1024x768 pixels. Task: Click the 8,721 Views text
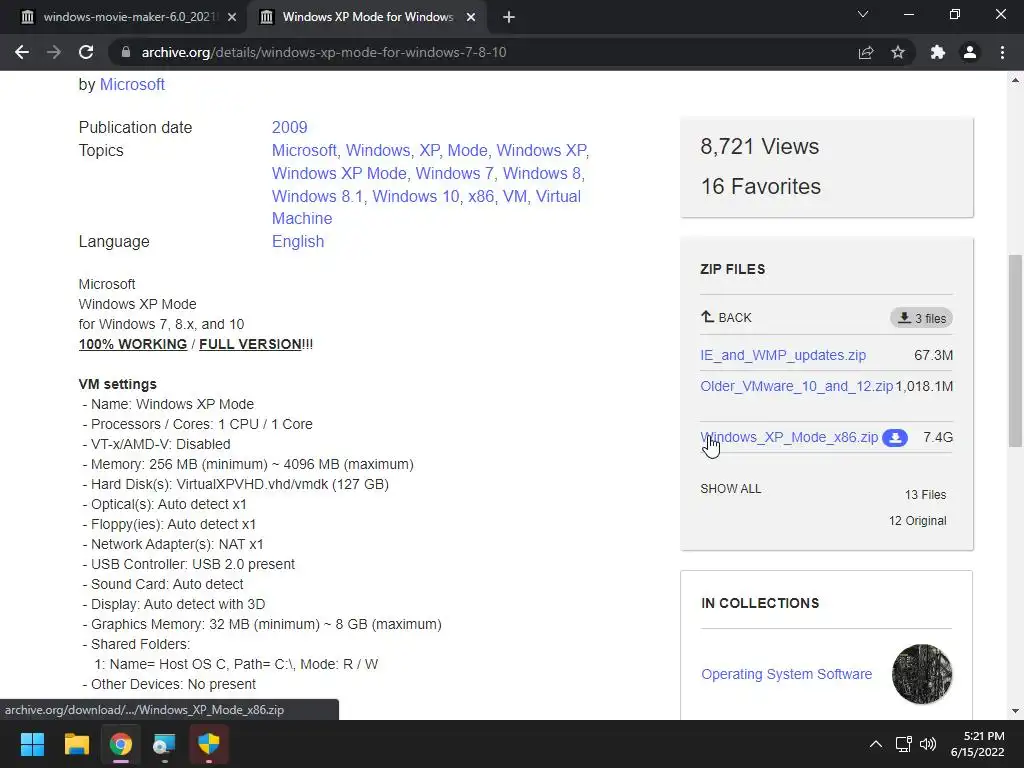760,146
